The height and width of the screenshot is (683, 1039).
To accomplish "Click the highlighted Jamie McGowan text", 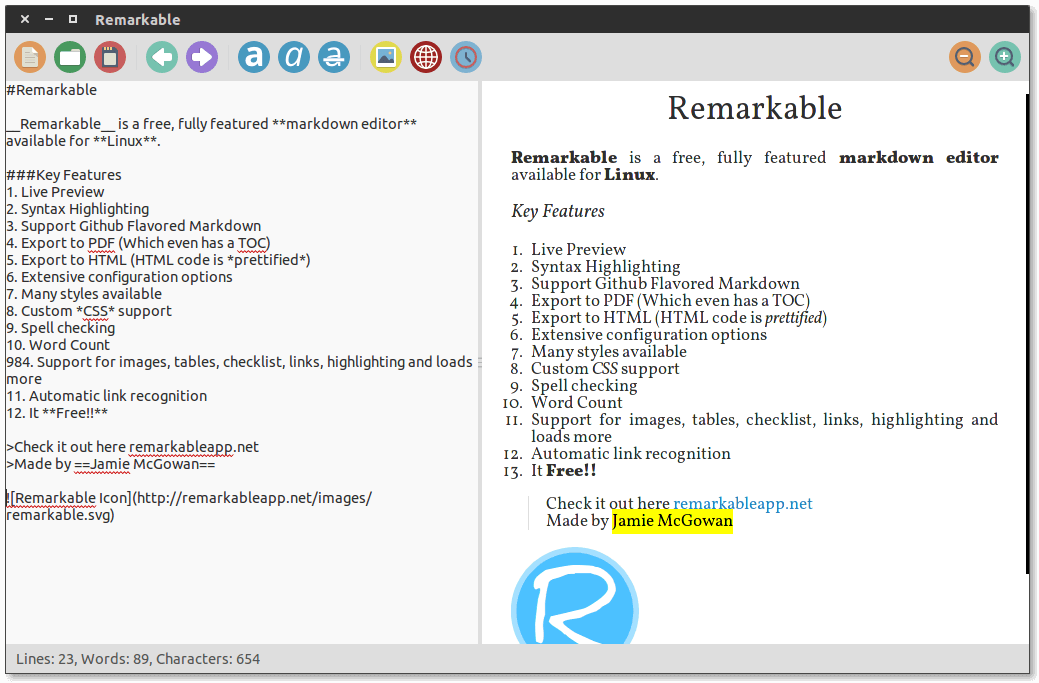I will coord(672,521).
